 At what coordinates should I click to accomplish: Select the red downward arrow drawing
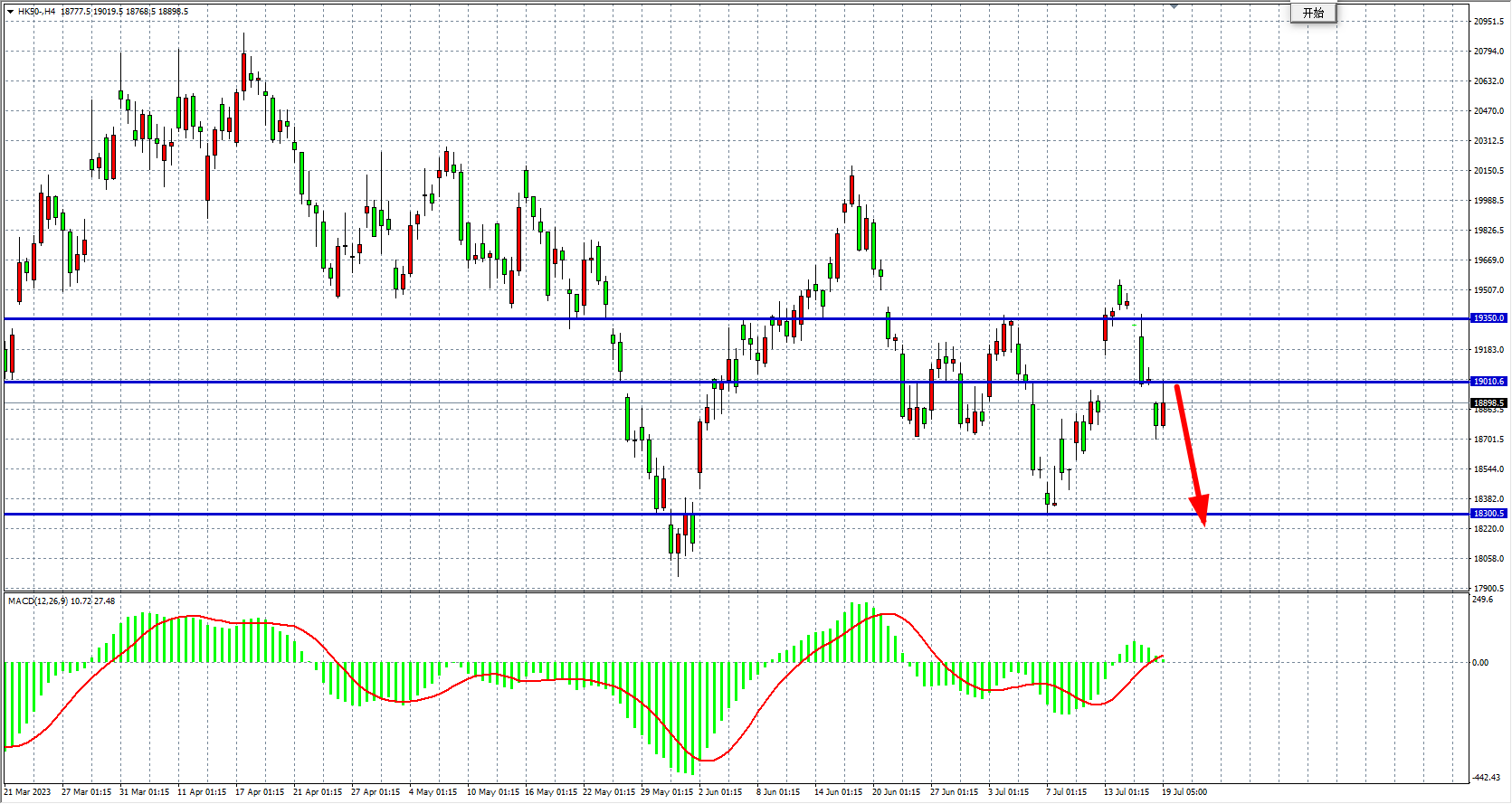1190,452
